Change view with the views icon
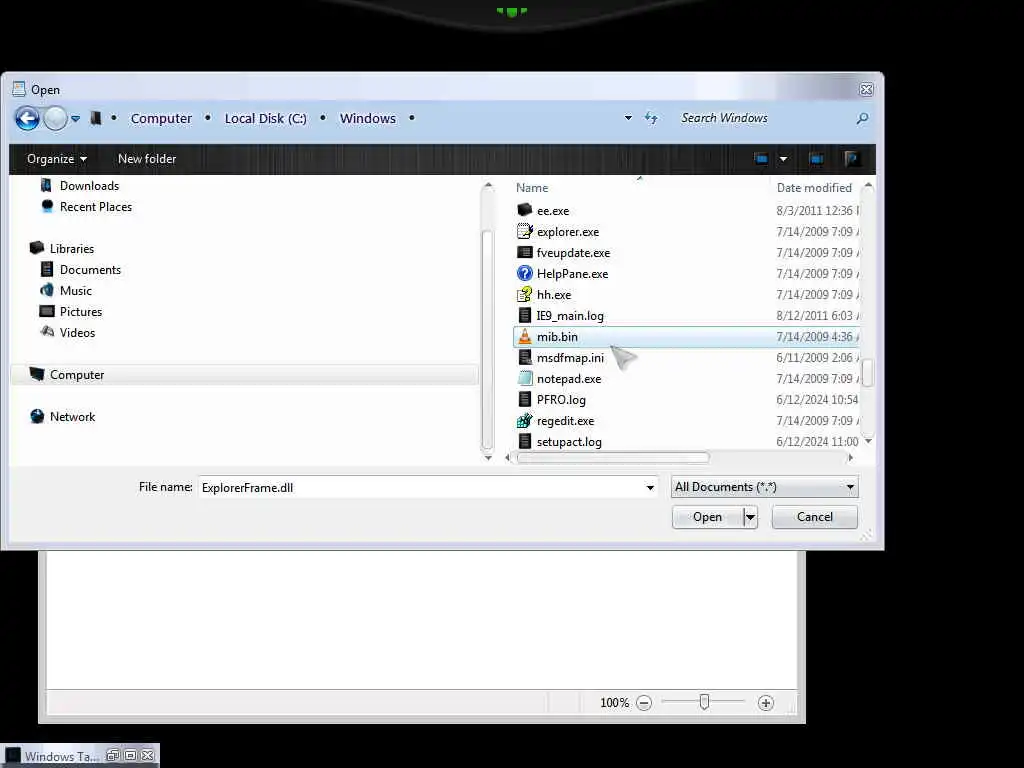This screenshot has height=768, width=1024. click(x=761, y=159)
